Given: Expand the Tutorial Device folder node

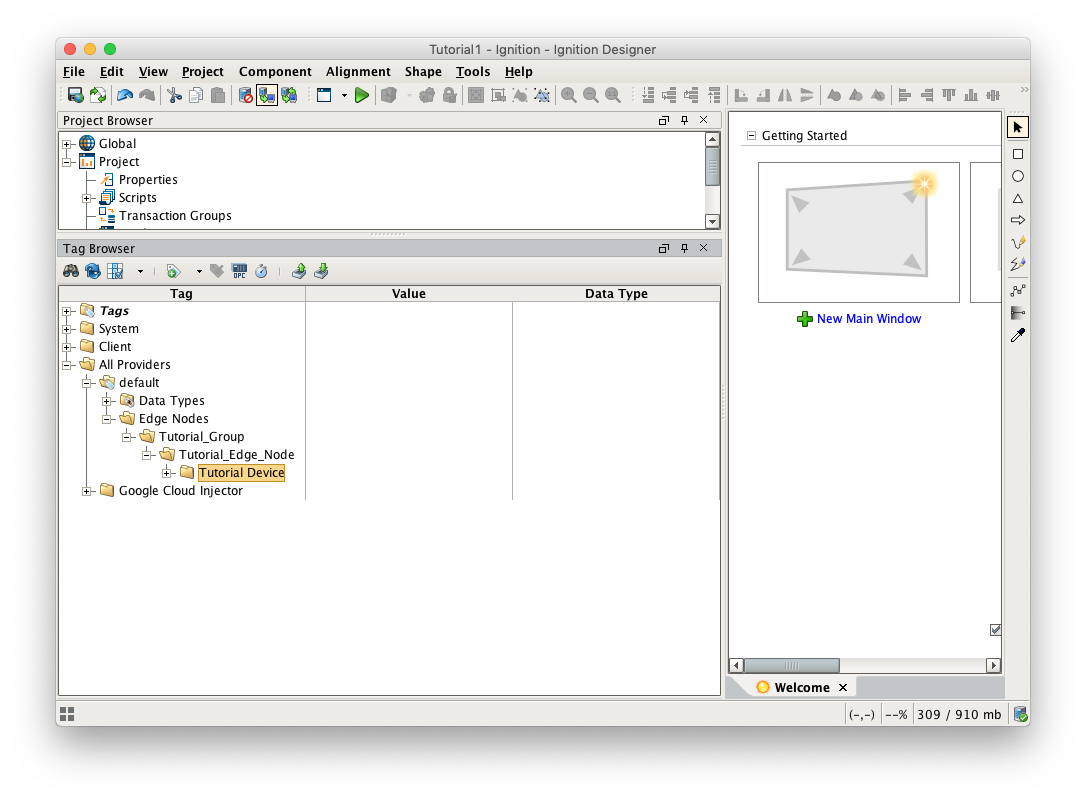Looking at the screenshot, I should 167,473.
